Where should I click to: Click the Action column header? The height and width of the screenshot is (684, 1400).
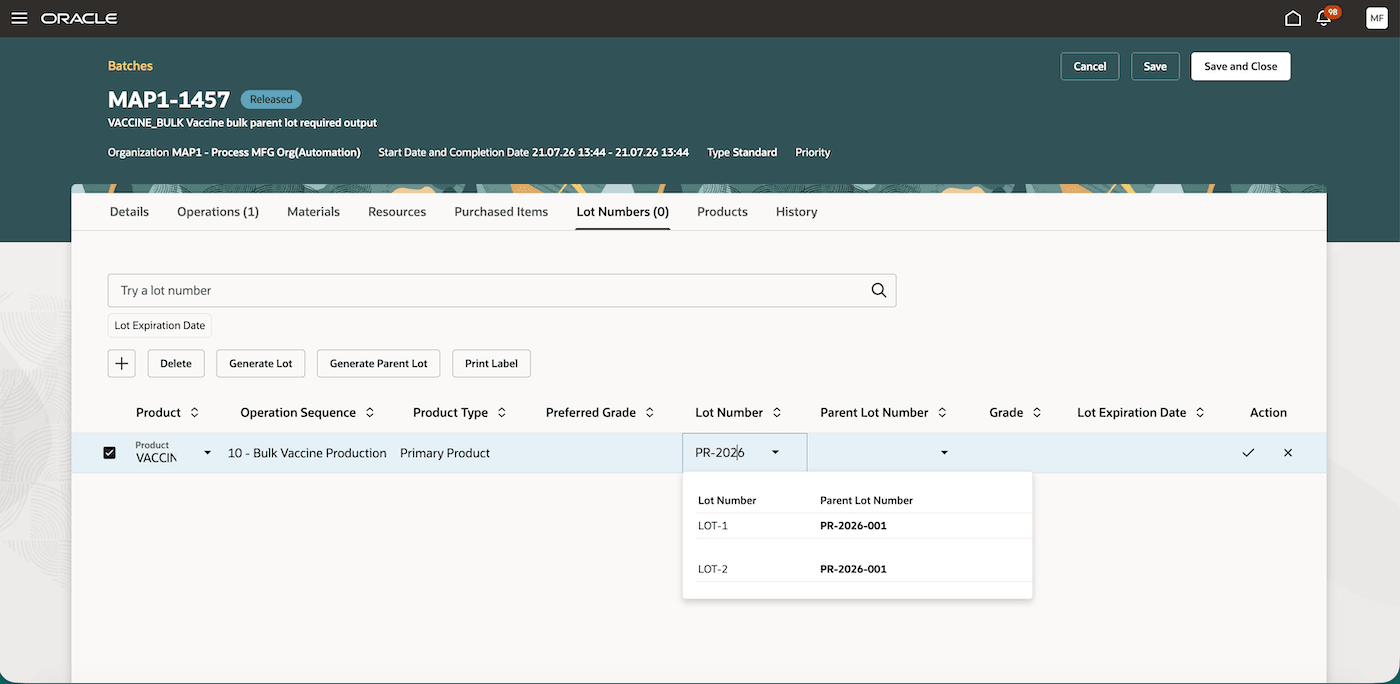[x=1268, y=412]
